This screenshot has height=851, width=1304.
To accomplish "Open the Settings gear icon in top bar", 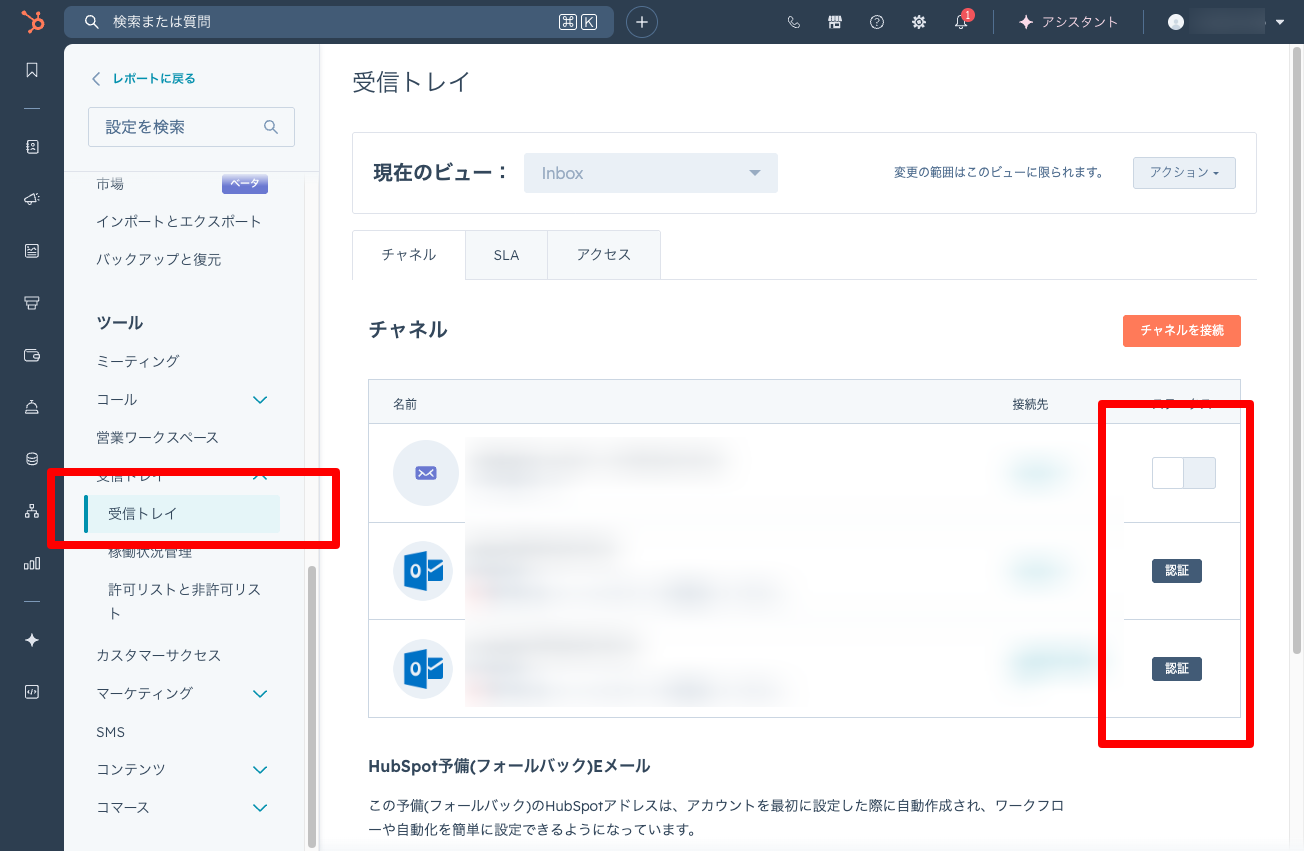I will coord(919,22).
